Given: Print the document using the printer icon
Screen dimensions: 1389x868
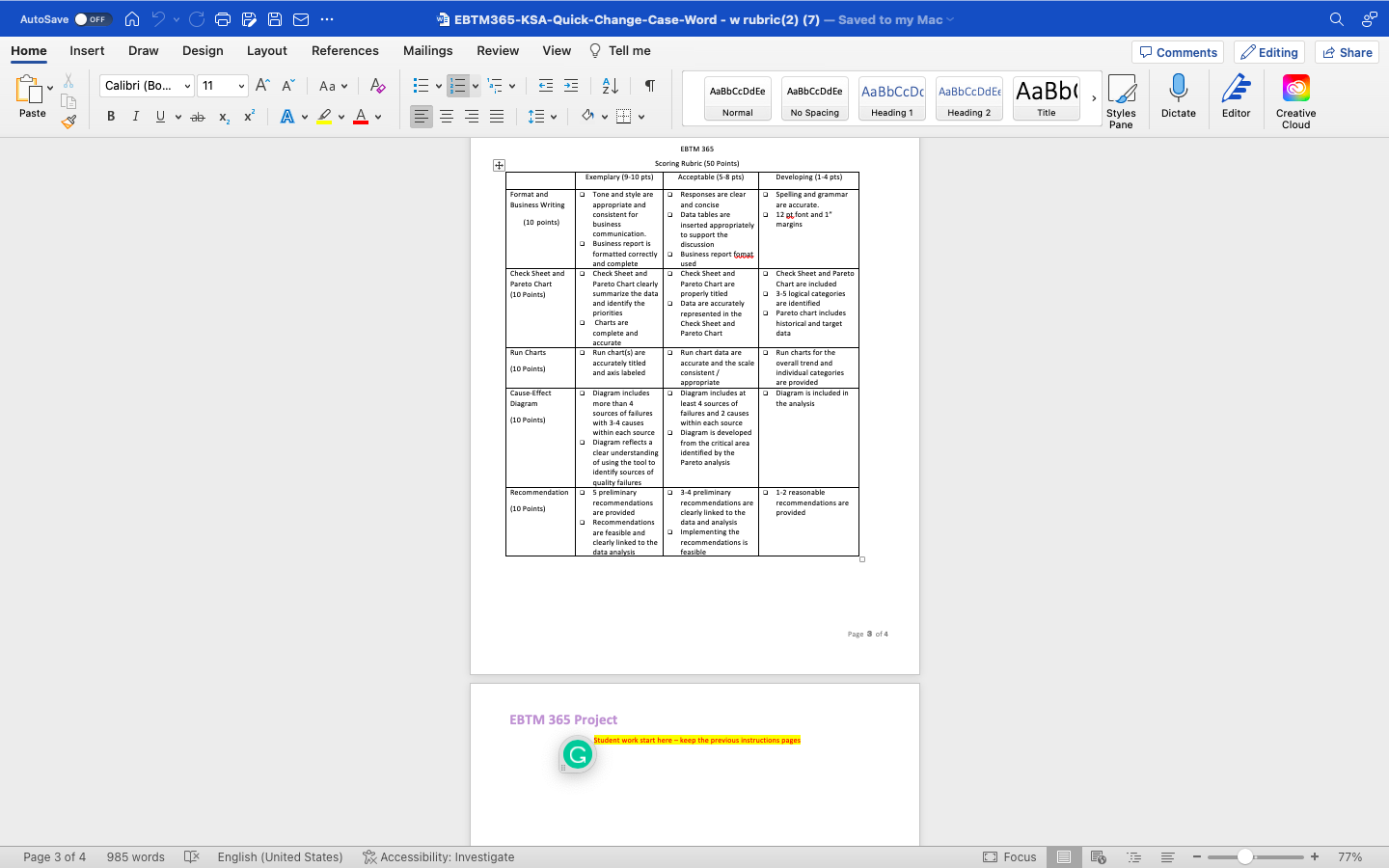Looking at the screenshot, I should point(223,19).
